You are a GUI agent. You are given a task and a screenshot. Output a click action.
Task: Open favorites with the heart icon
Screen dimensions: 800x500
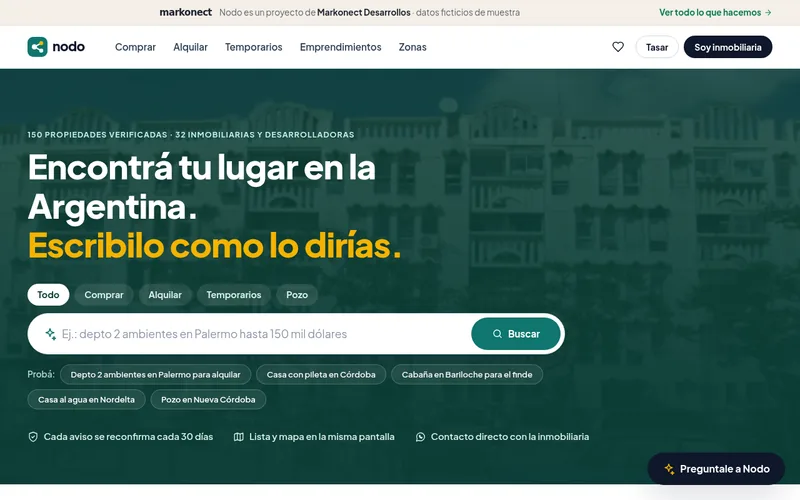pos(618,47)
